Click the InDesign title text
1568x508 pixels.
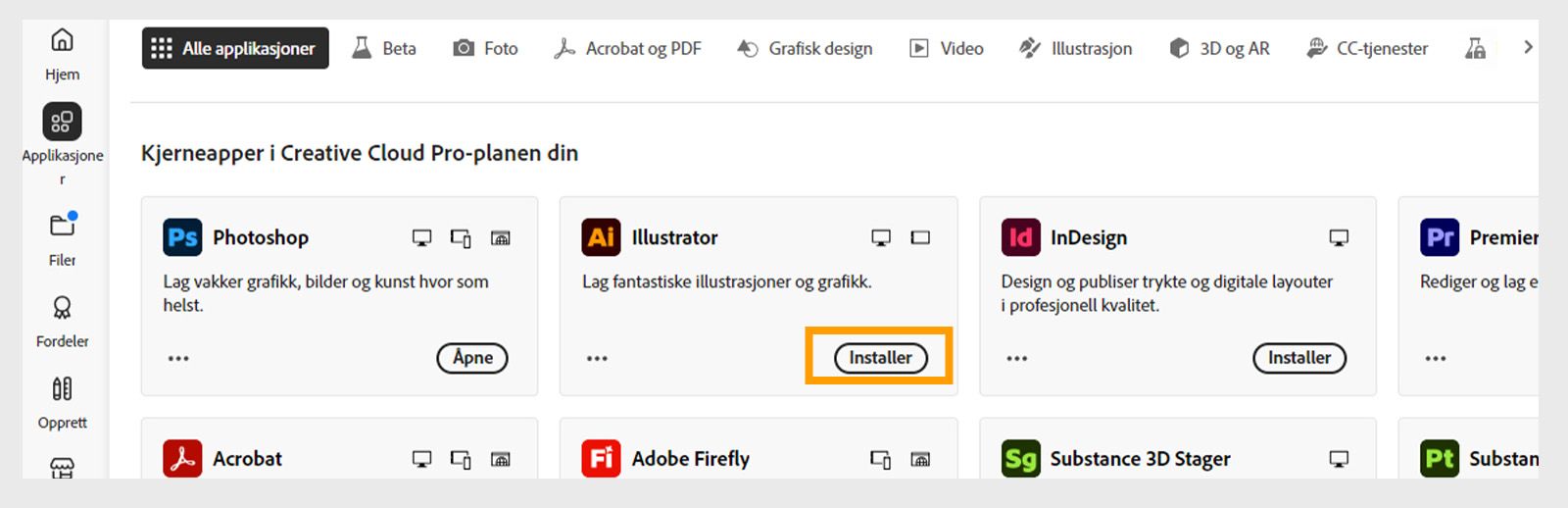click(1089, 237)
